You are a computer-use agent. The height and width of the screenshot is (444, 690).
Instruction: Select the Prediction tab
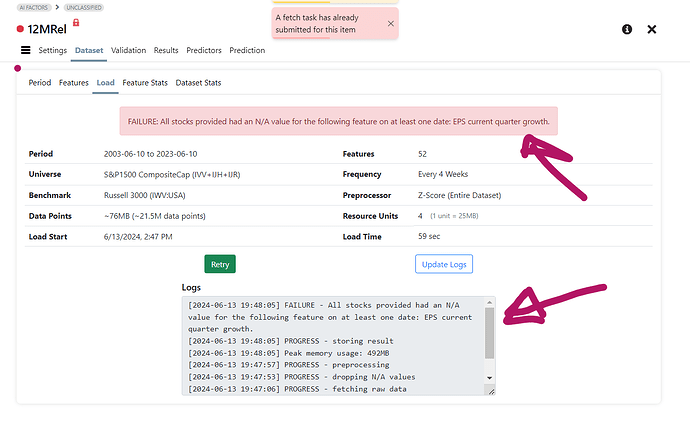247,50
